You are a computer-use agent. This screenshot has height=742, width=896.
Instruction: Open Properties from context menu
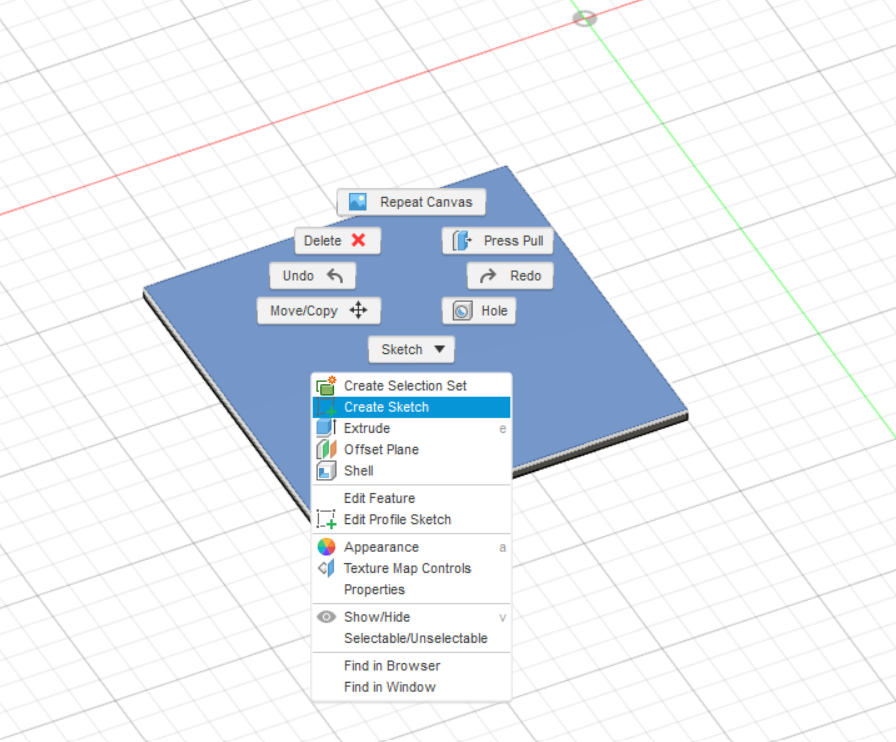tap(411, 589)
